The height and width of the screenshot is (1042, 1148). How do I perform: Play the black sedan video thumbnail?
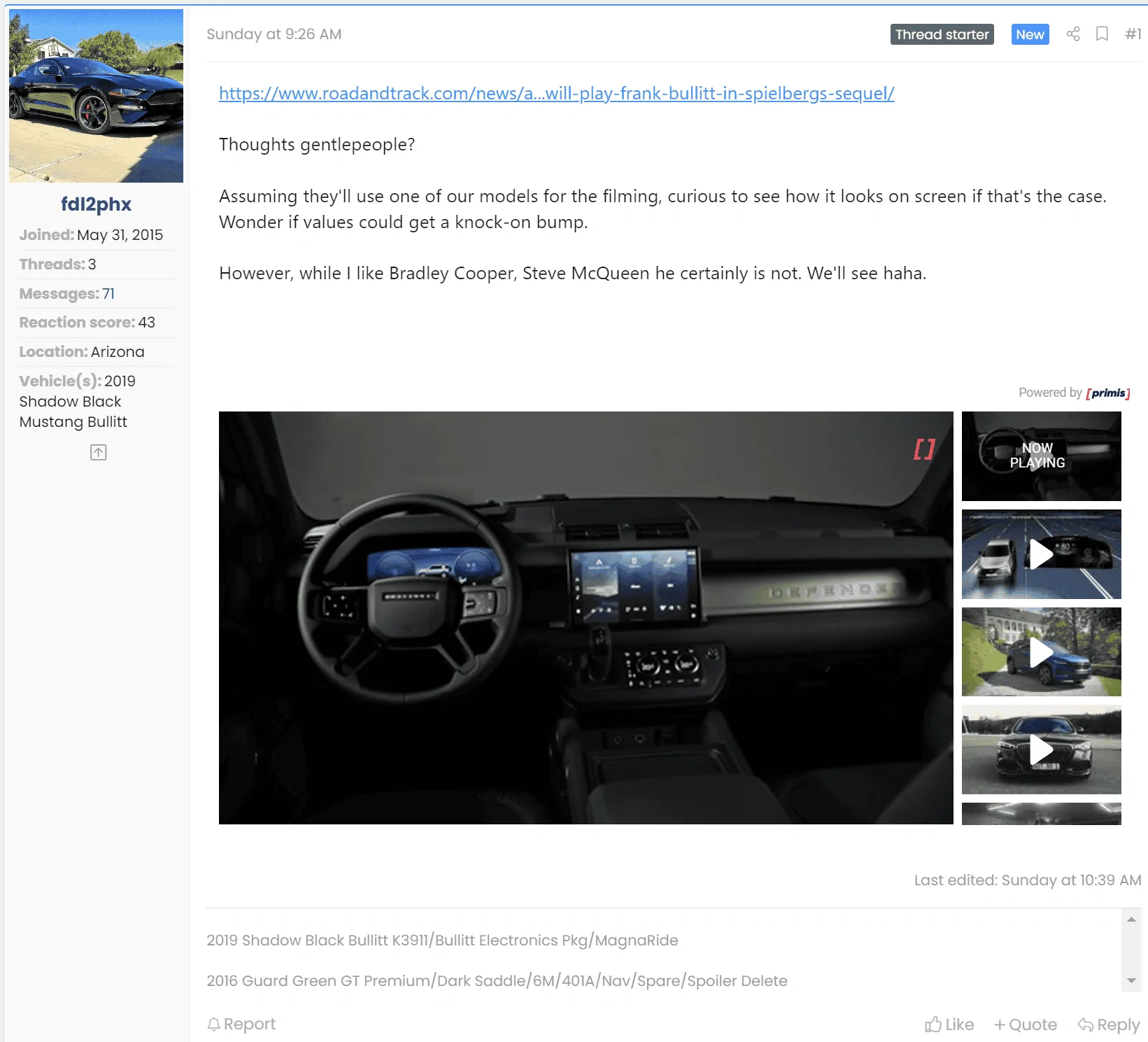click(x=1042, y=749)
